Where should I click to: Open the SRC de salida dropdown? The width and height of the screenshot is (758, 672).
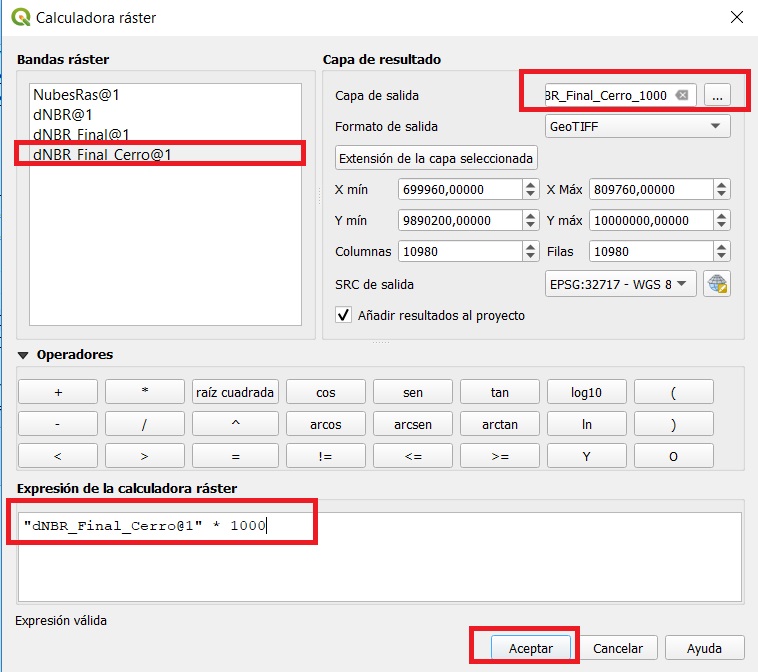pos(620,284)
